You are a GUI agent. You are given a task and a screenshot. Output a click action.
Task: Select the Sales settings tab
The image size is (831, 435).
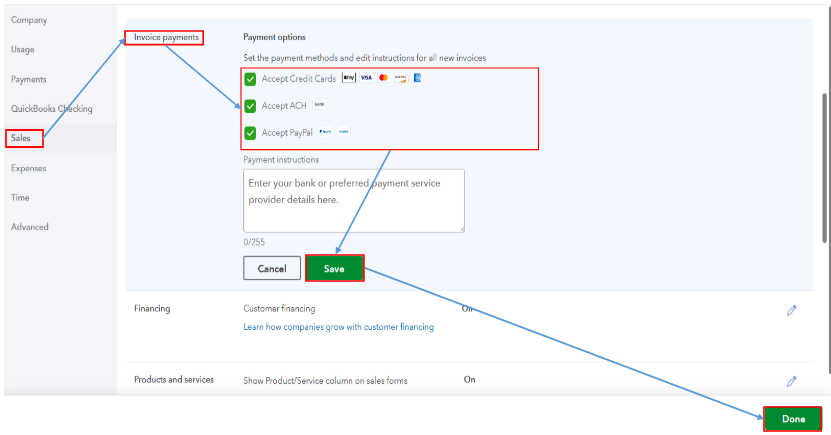click(21, 138)
